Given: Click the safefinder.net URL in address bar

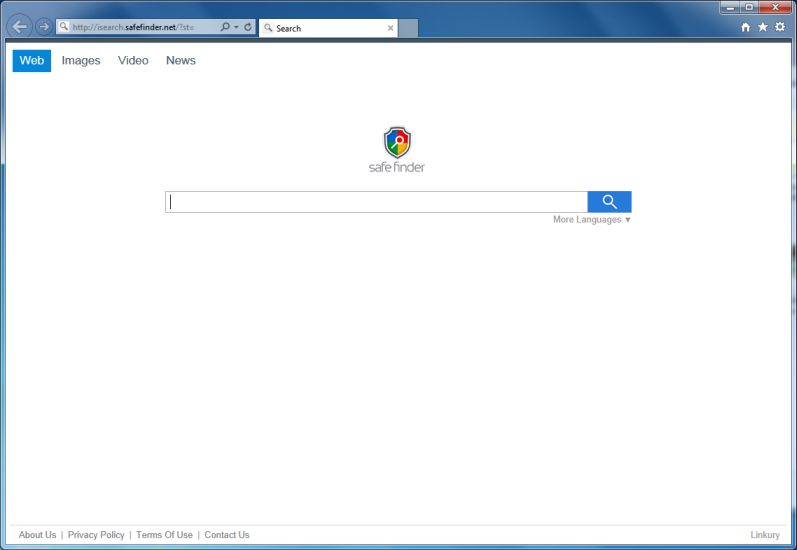Looking at the screenshot, I should 133,27.
